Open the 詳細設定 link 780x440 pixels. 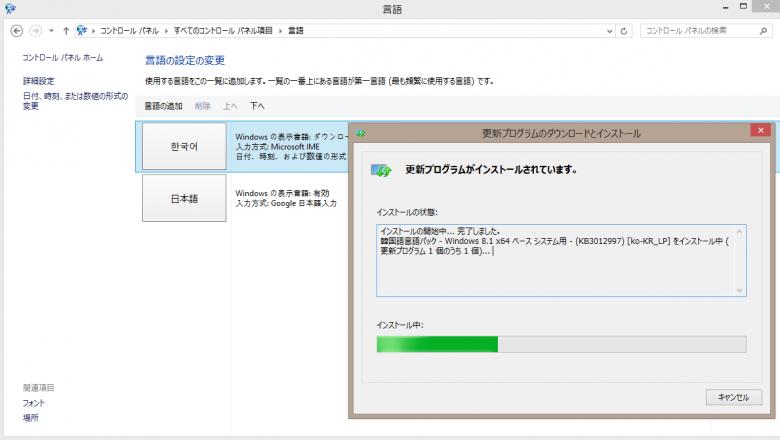[39, 81]
